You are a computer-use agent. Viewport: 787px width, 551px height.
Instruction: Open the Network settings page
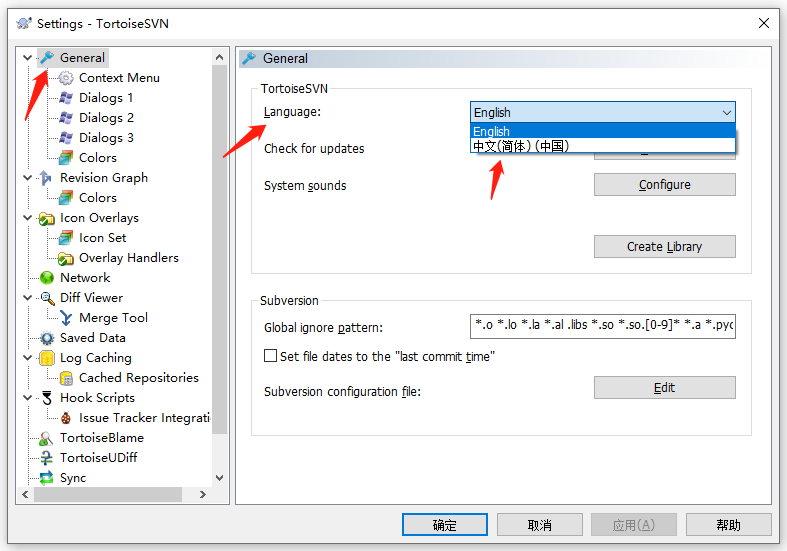pyautogui.click(x=85, y=278)
